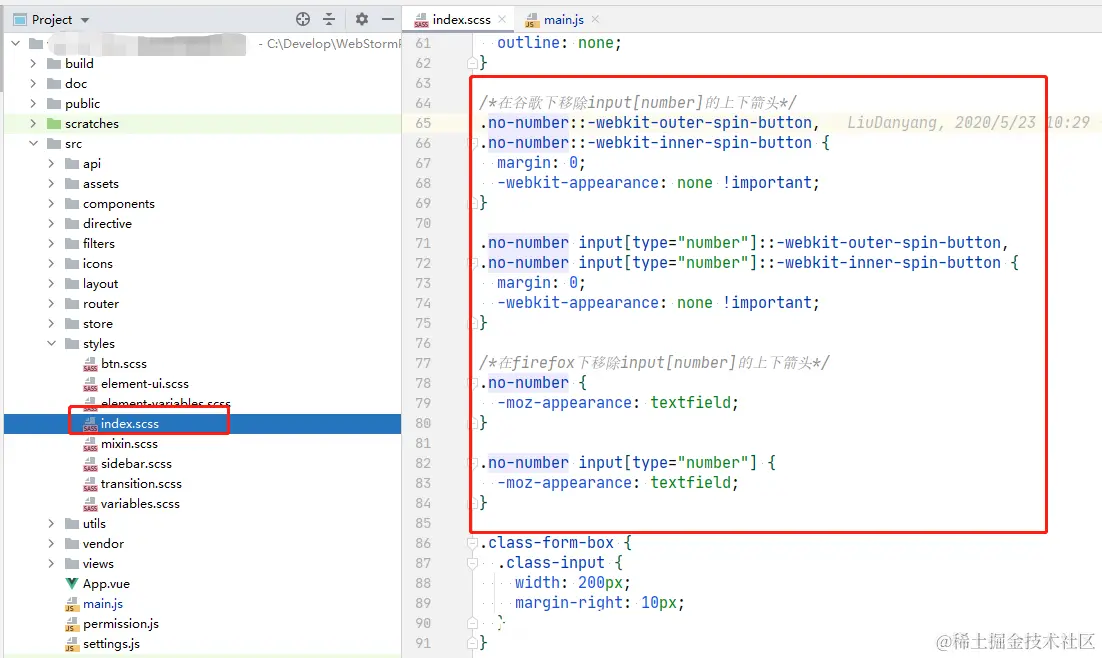The image size is (1102, 658).
Task: Select the src folder icon
Action: [x=53, y=143]
